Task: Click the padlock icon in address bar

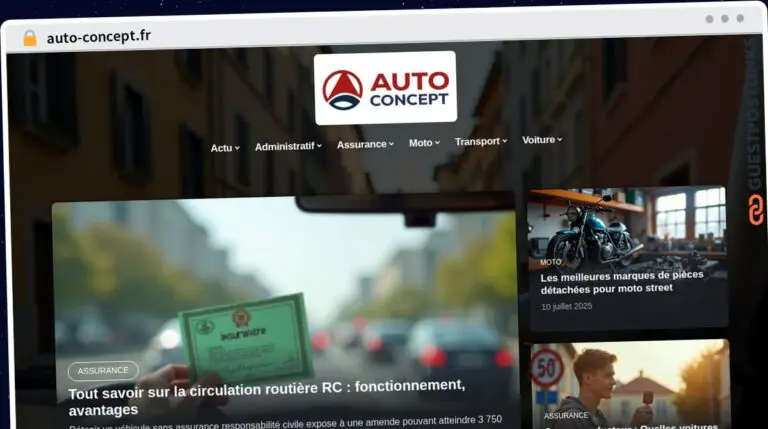Action: (30, 38)
